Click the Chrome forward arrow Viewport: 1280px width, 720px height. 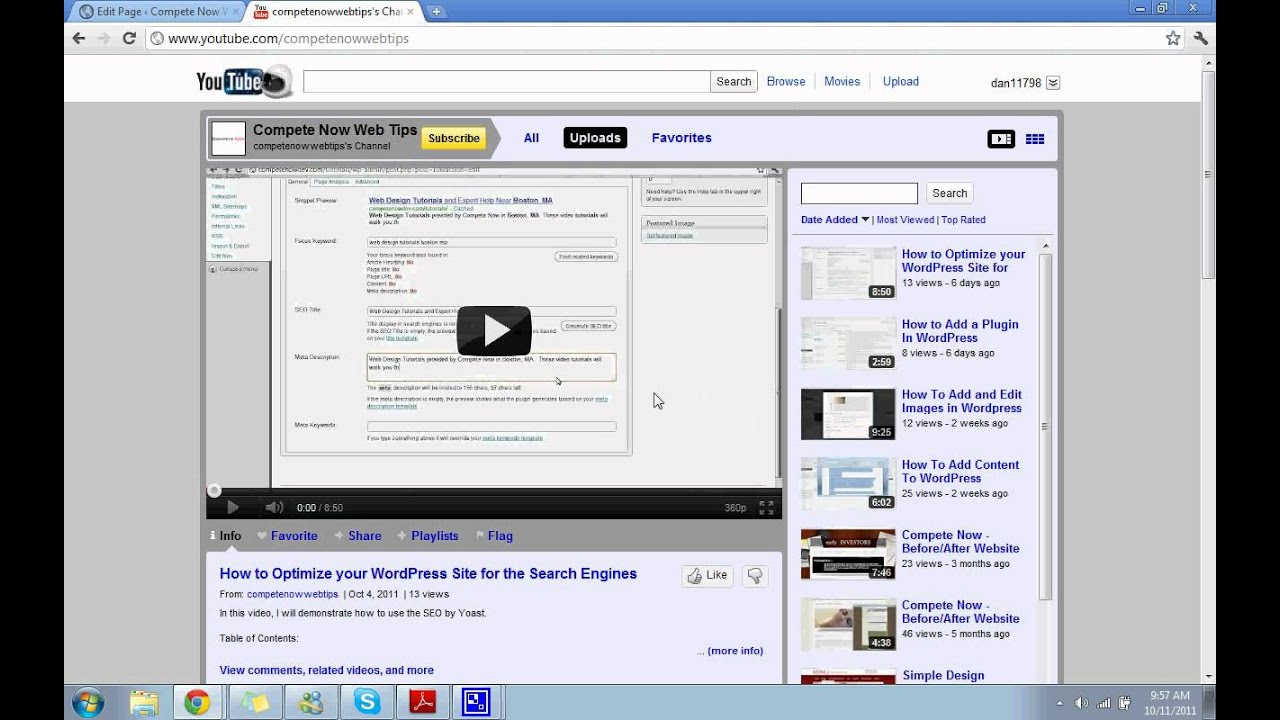click(x=103, y=38)
